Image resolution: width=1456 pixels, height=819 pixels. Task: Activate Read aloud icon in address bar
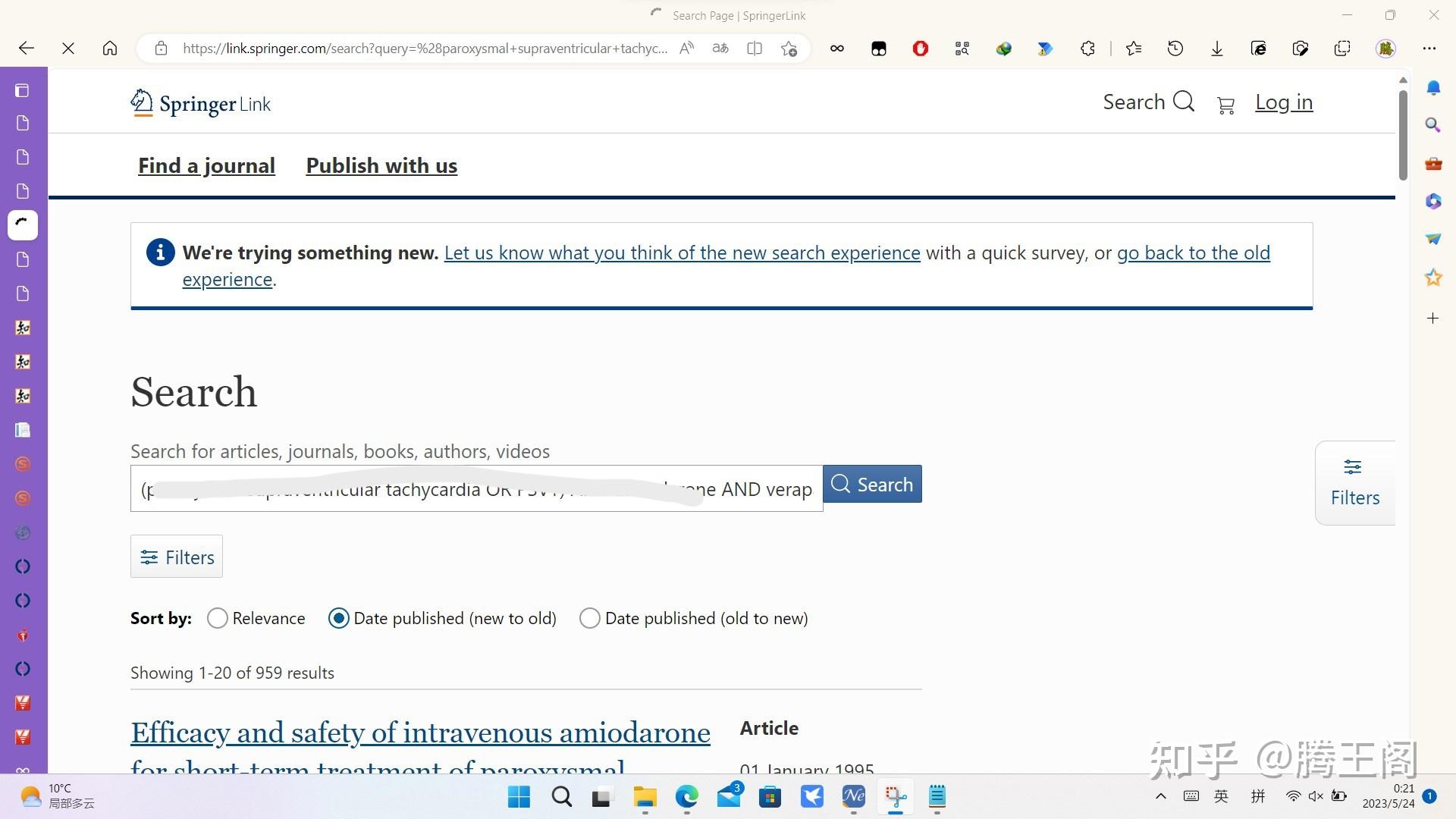(687, 49)
